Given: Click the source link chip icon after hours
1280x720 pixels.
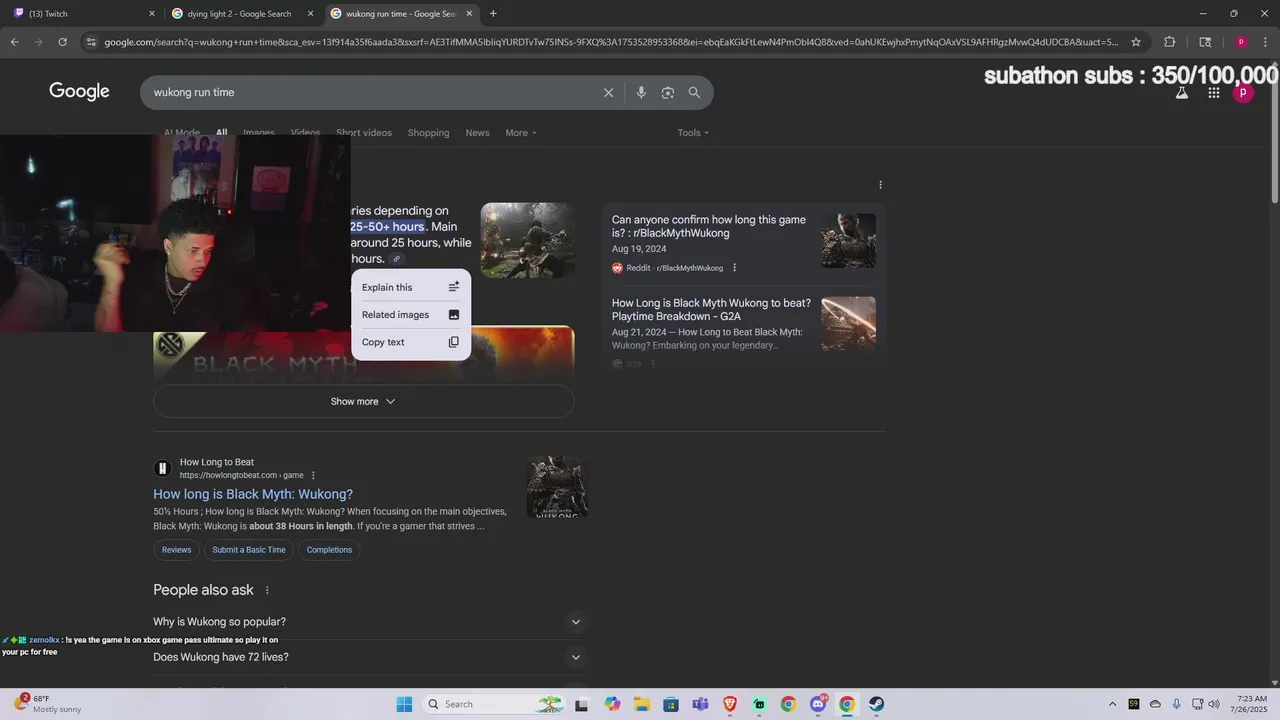Looking at the screenshot, I should pyautogui.click(x=396, y=259).
